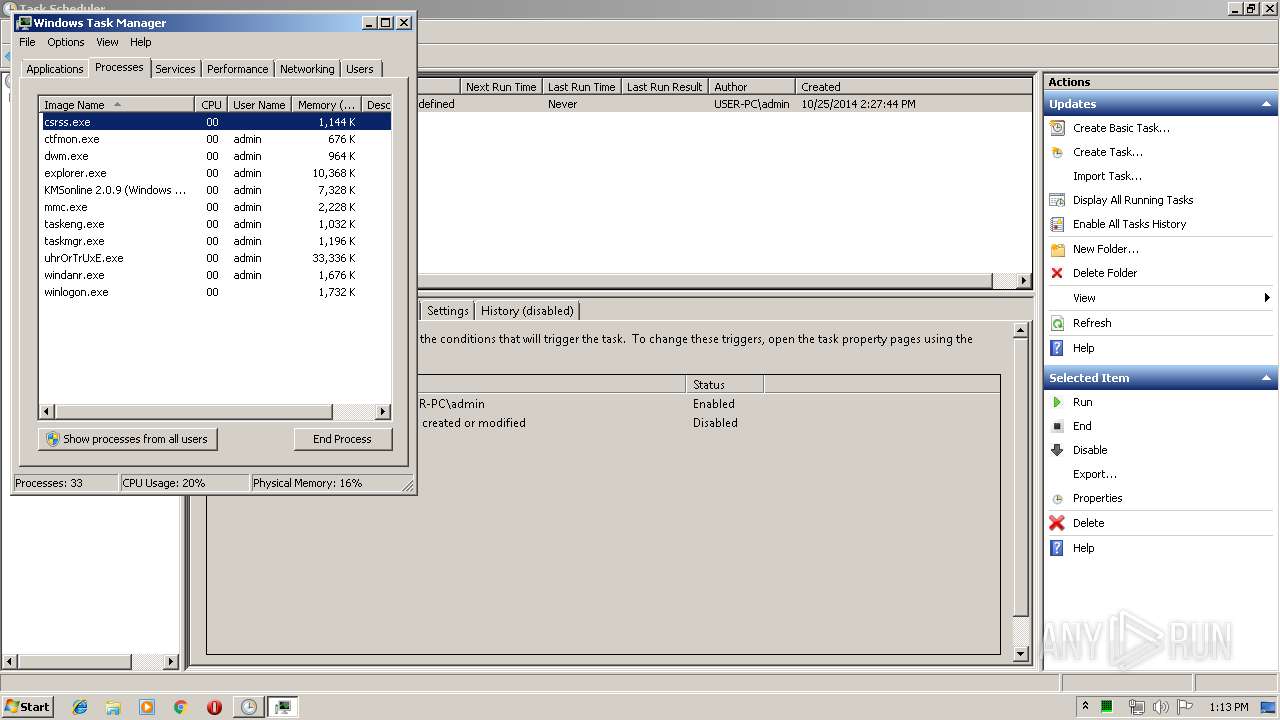
Task: Collapse the Selected Item section
Action: point(1266,378)
